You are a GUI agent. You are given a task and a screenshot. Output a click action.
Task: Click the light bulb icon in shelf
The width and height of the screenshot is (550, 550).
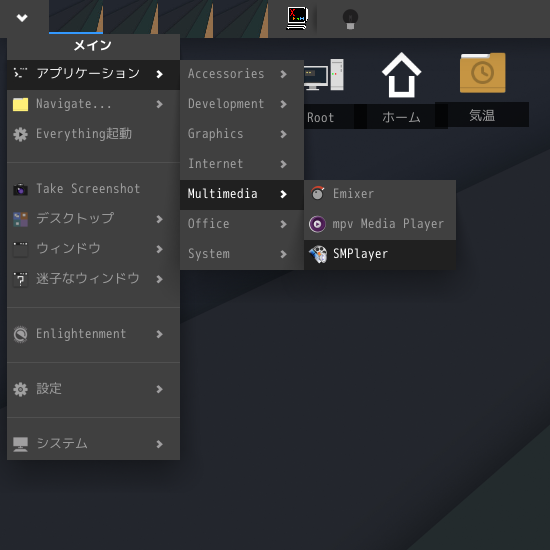coord(350,19)
